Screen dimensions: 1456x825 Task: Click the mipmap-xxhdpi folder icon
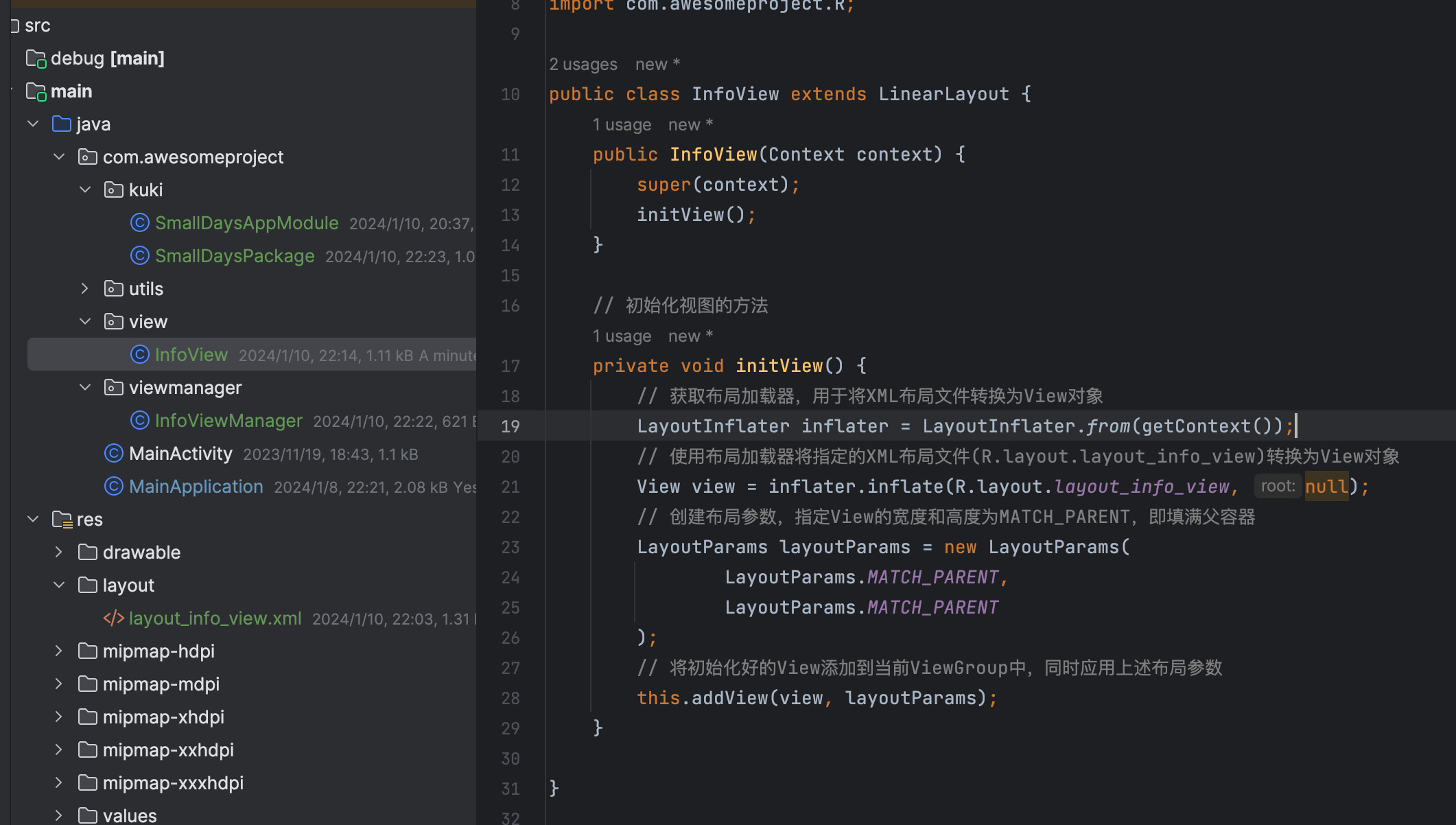[88, 750]
